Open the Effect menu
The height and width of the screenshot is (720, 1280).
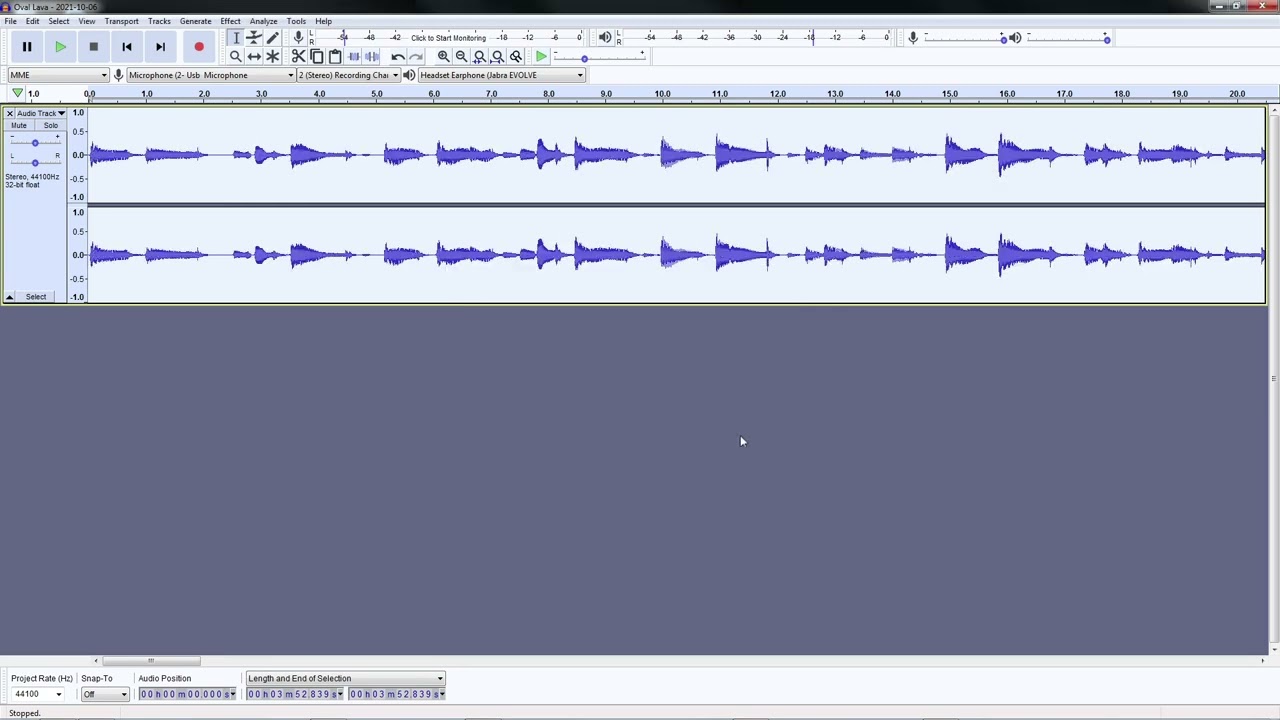click(x=231, y=21)
